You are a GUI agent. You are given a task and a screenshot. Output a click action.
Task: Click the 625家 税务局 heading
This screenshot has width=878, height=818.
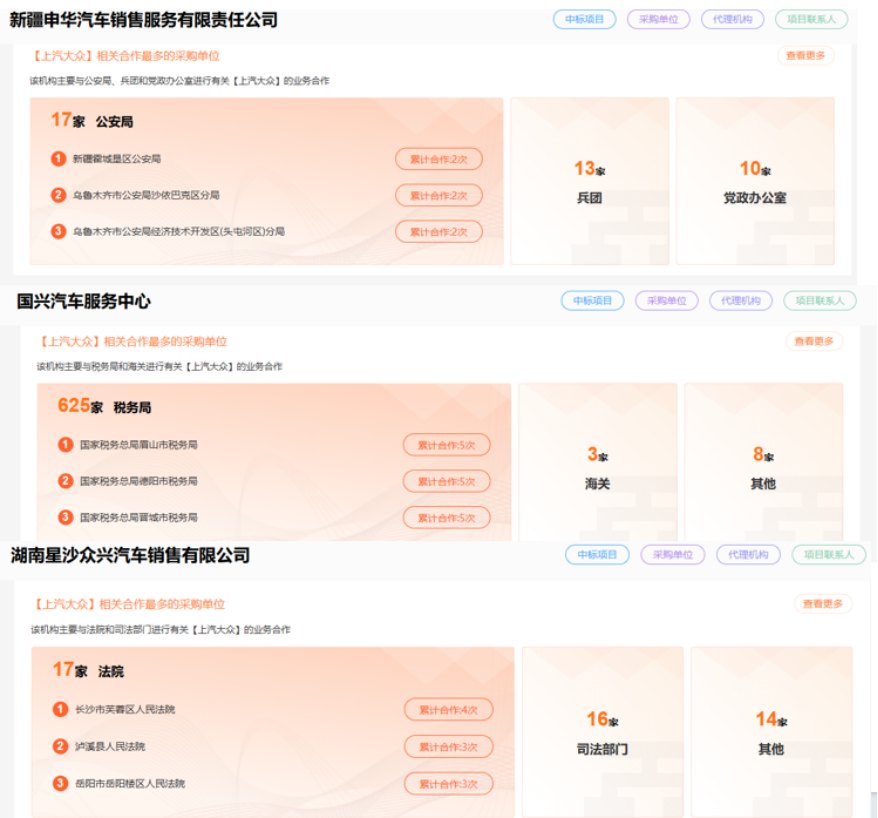[x=104, y=406]
